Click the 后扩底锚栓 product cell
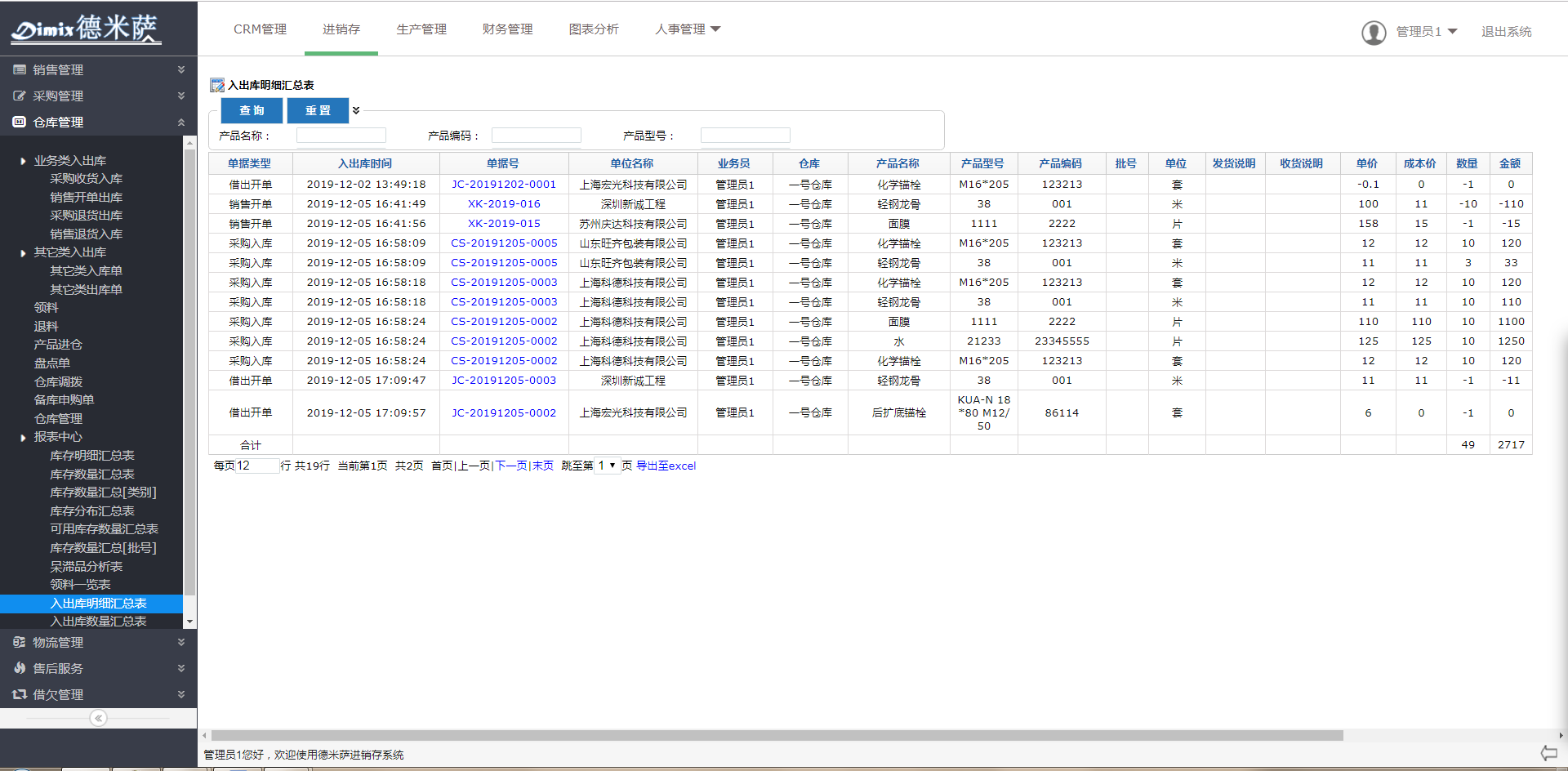Viewport: 1568px width, 771px height. 898,413
